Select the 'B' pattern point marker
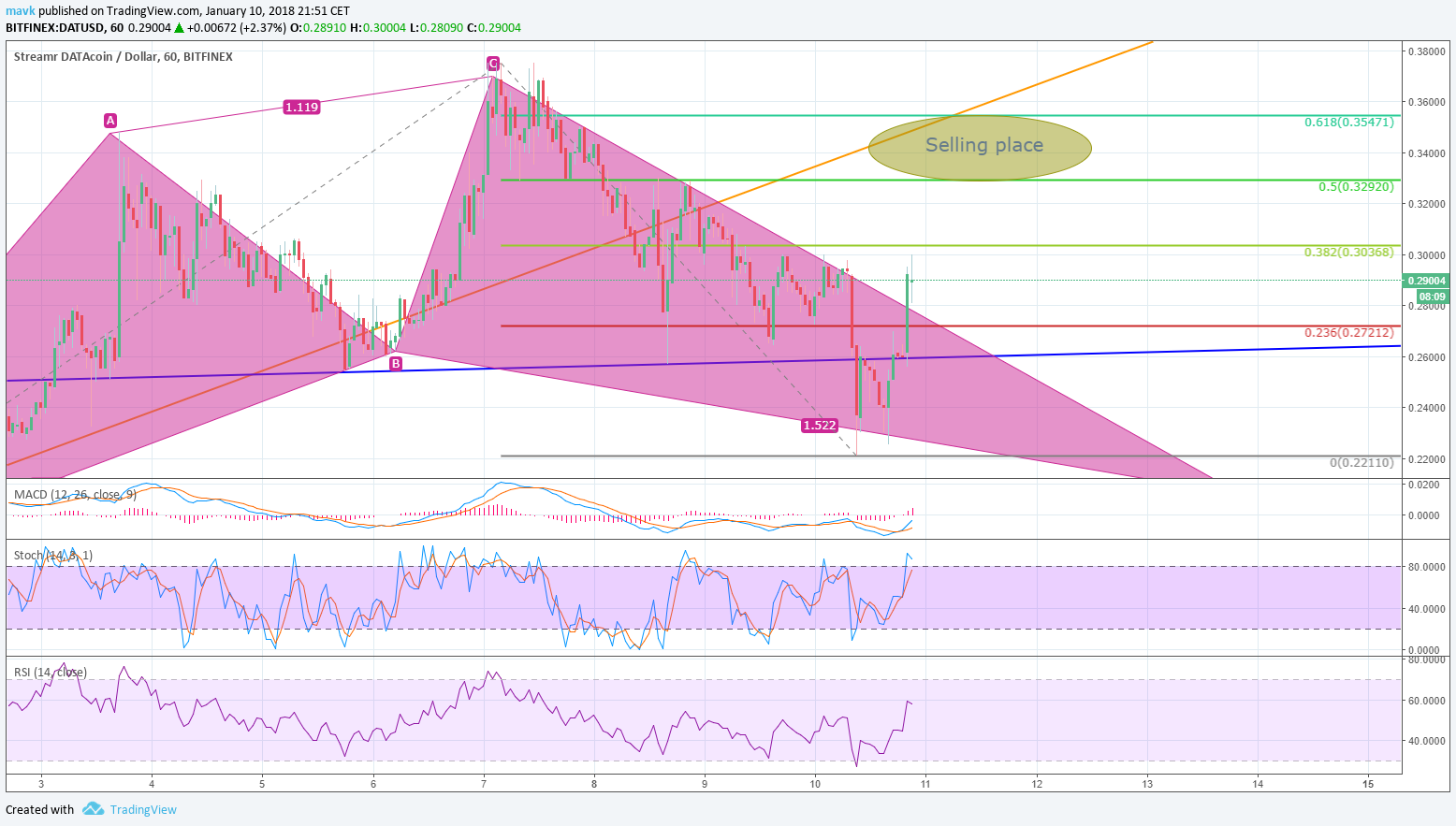1456x826 pixels. coord(396,364)
